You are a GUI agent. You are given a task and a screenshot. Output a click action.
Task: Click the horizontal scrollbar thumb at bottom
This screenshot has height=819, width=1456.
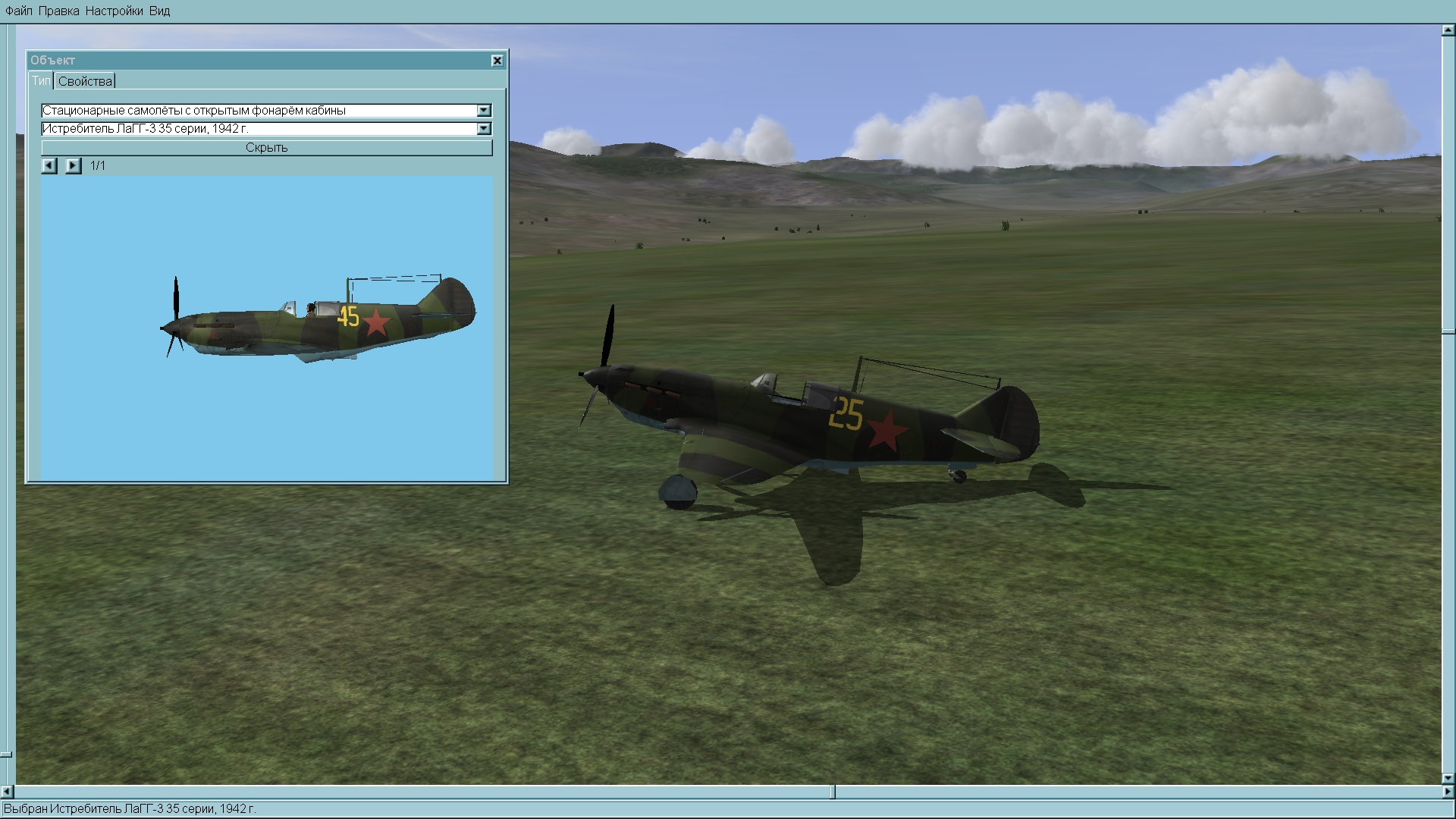point(833,792)
